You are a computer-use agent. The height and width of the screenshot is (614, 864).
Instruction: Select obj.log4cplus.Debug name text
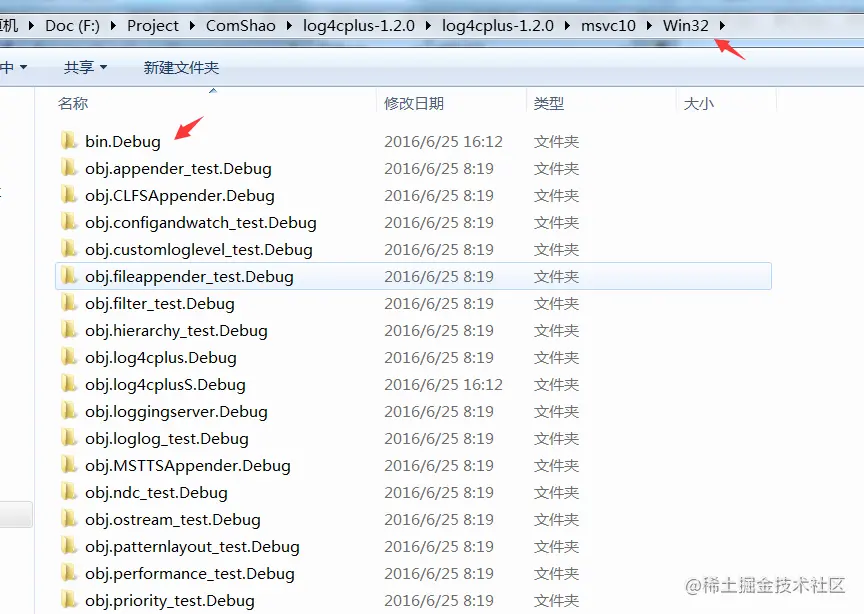[161, 358]
